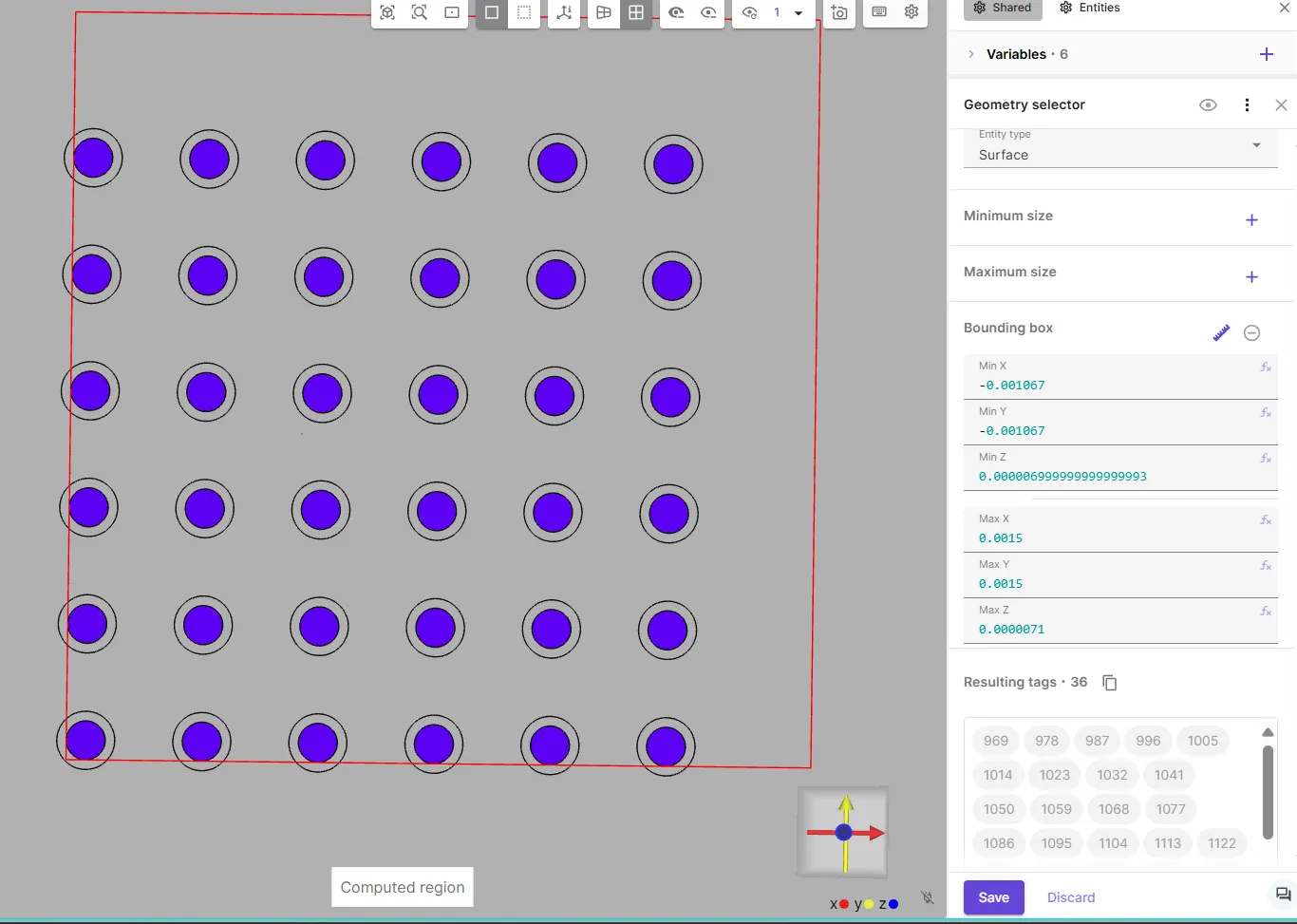Take a viewport screenshot with camera icon

point(839,12)
